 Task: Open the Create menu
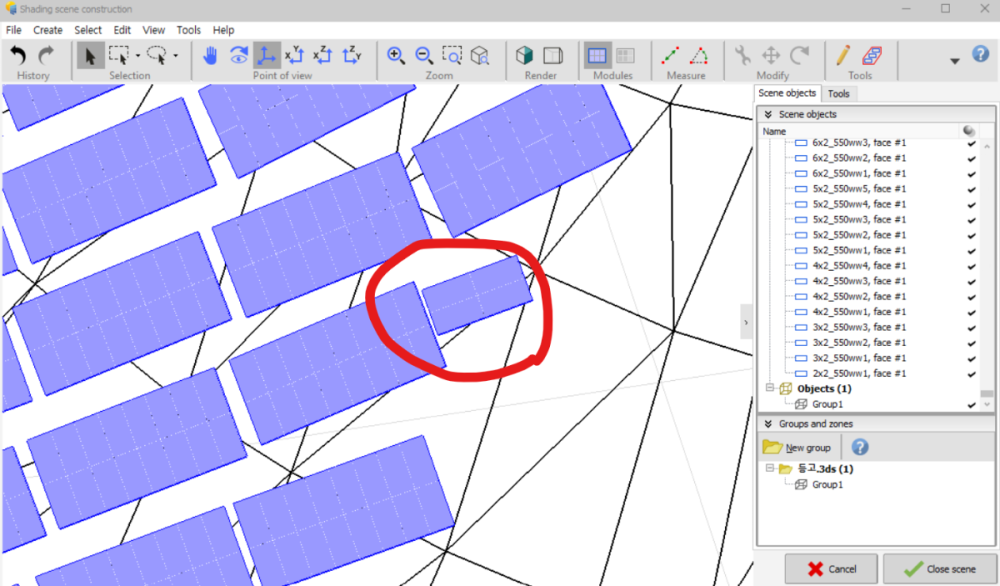47,30
